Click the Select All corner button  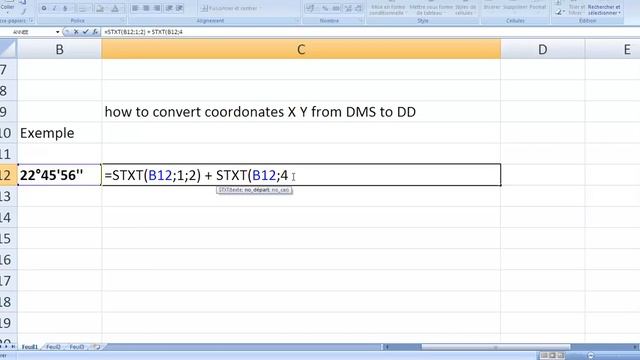pyautogui.click(x=8, y=49)
